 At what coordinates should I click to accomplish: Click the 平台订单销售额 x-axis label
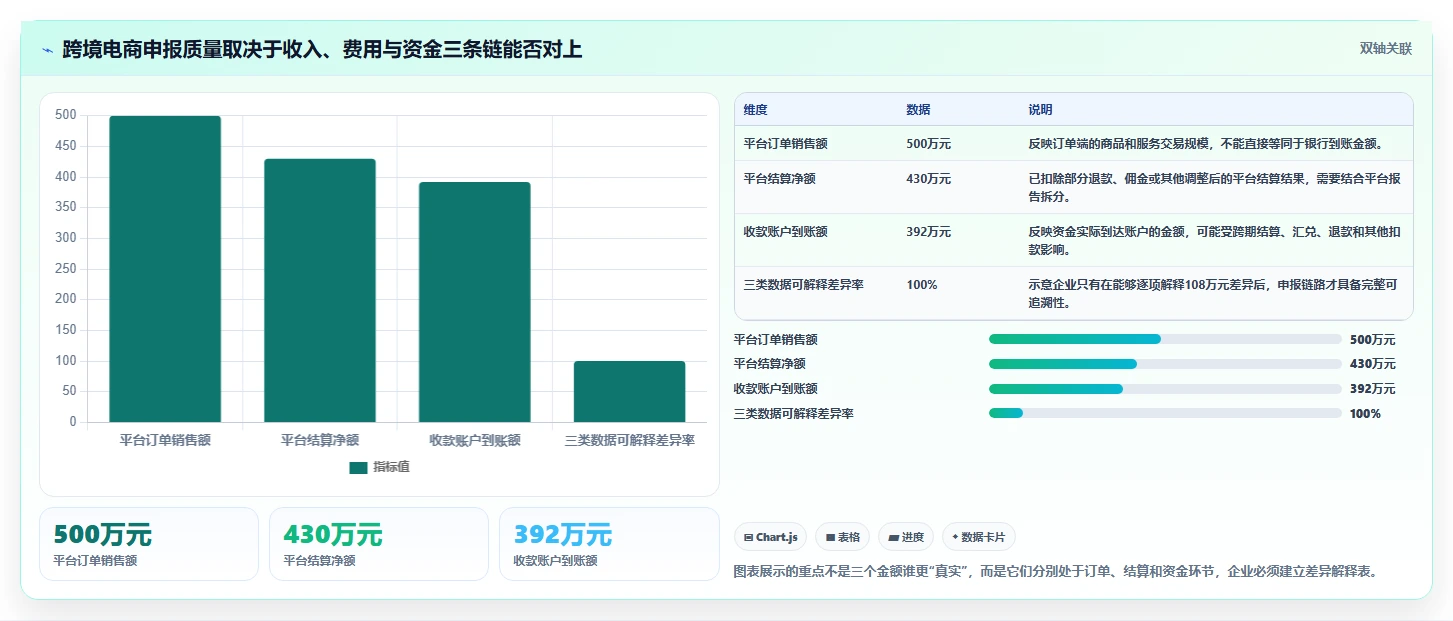165,440
